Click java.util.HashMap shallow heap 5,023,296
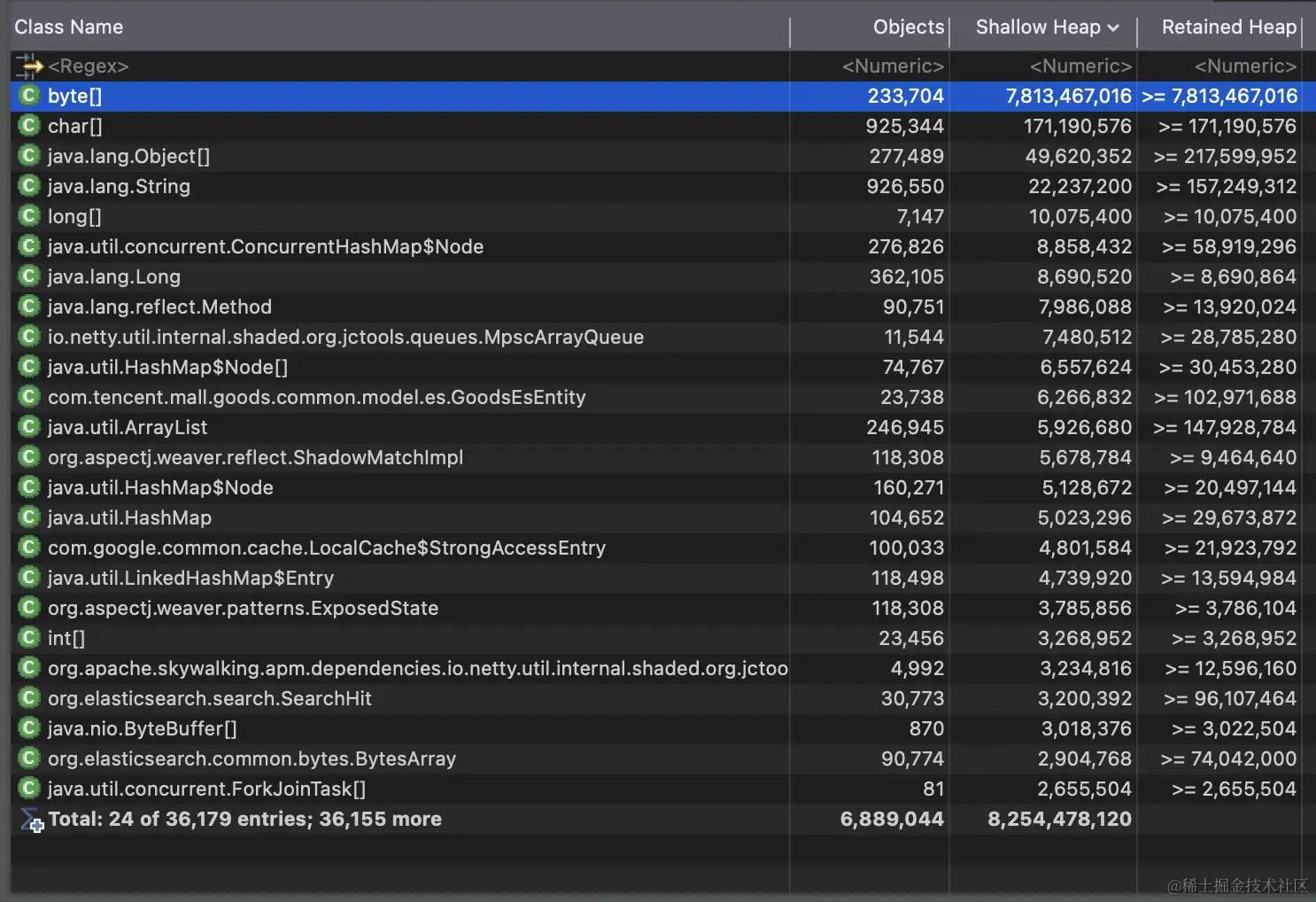The image size is (1316, 902). tap(1085, 518)
